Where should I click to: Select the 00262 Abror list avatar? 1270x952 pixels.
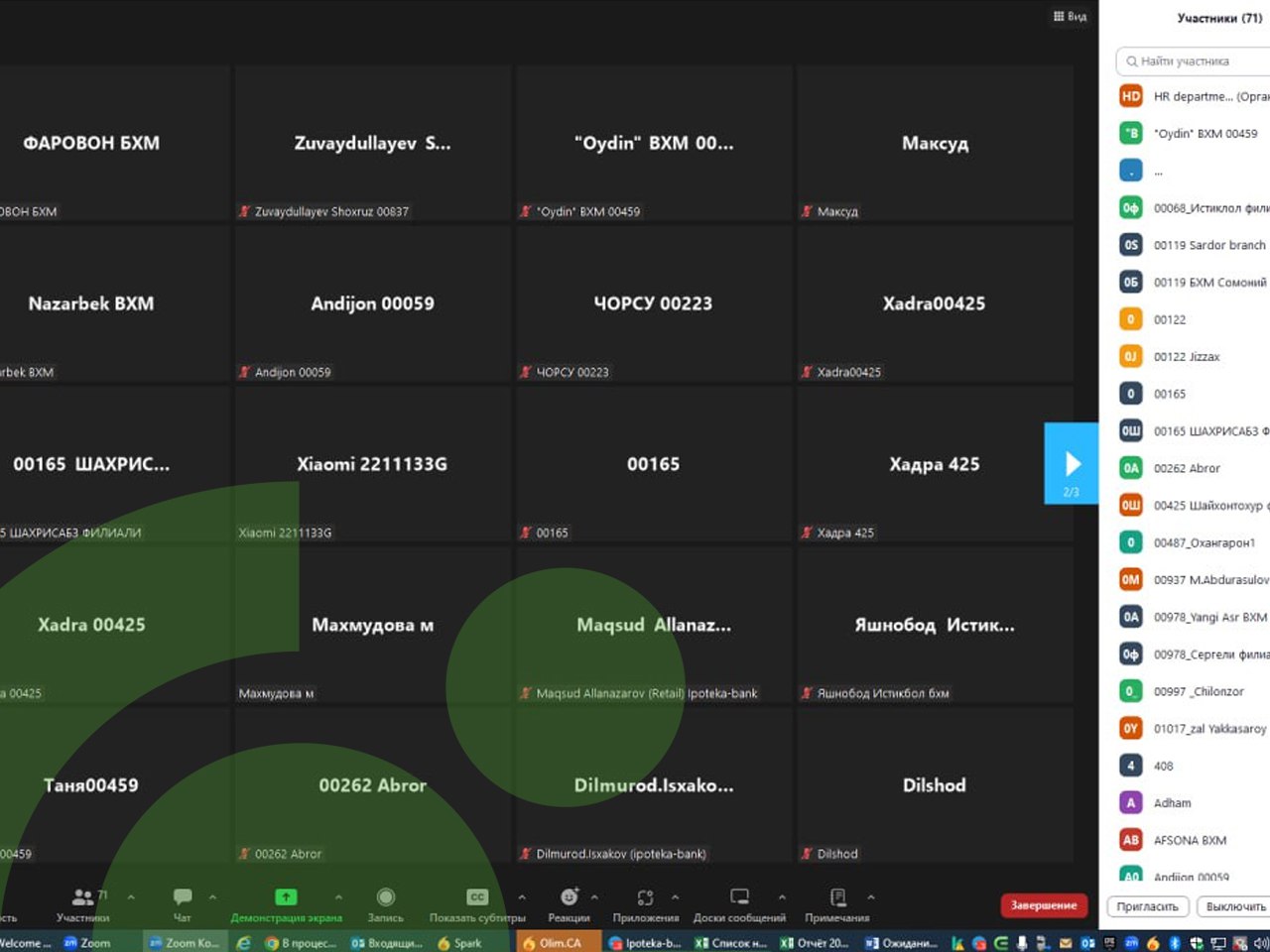(x=1131, y=468)
